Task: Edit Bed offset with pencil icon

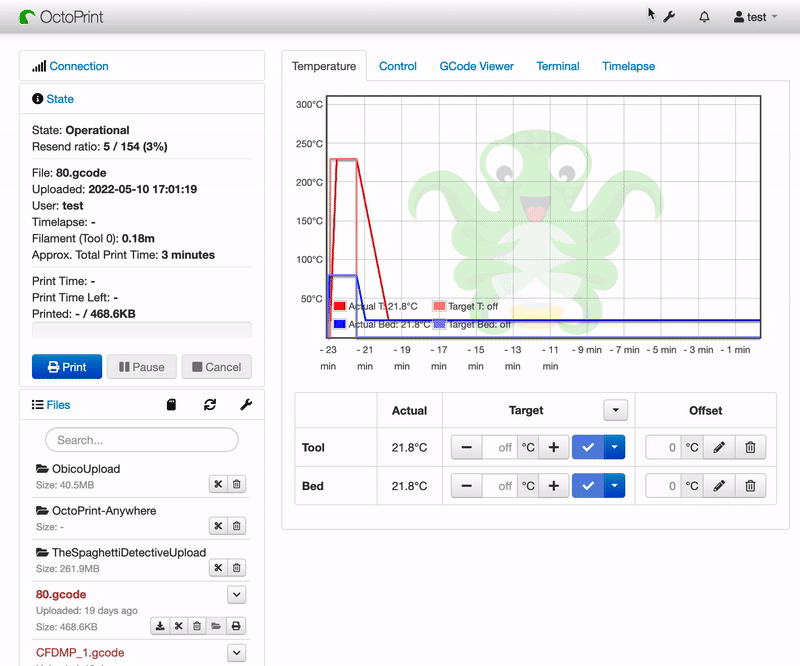Action: tap(719, 486)
